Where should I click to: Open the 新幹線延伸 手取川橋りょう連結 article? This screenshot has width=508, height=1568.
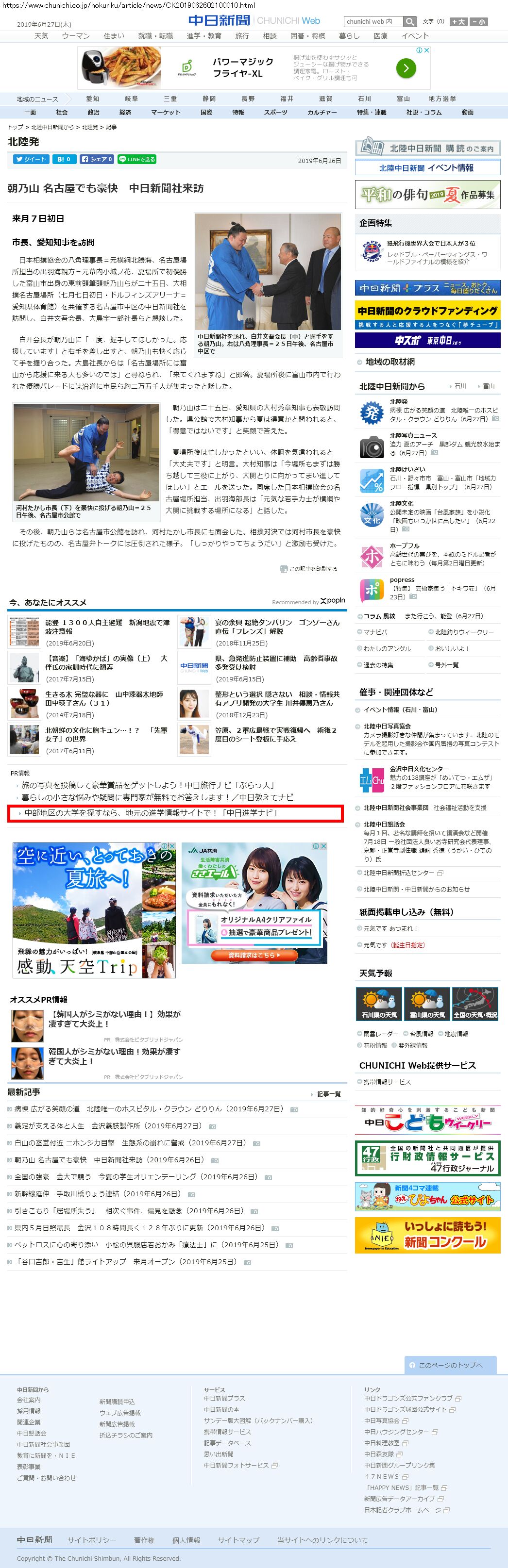[98, 1194]
